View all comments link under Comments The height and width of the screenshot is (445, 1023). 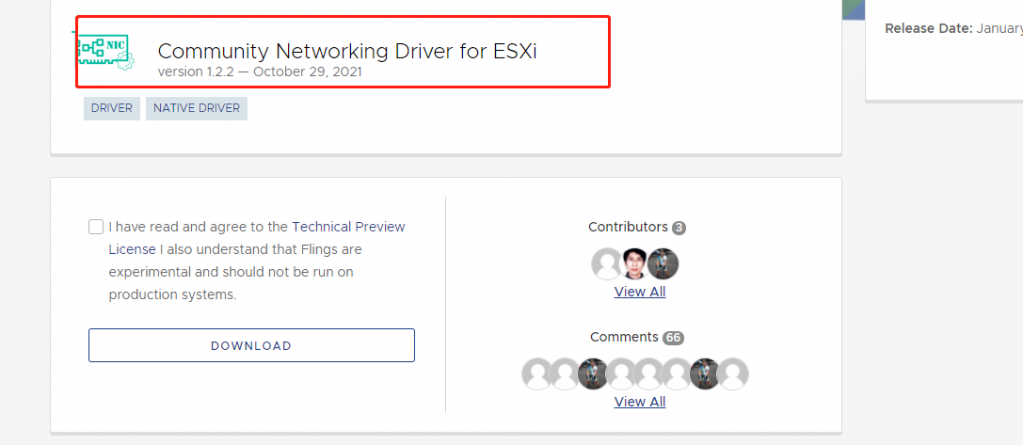point(639,401)
